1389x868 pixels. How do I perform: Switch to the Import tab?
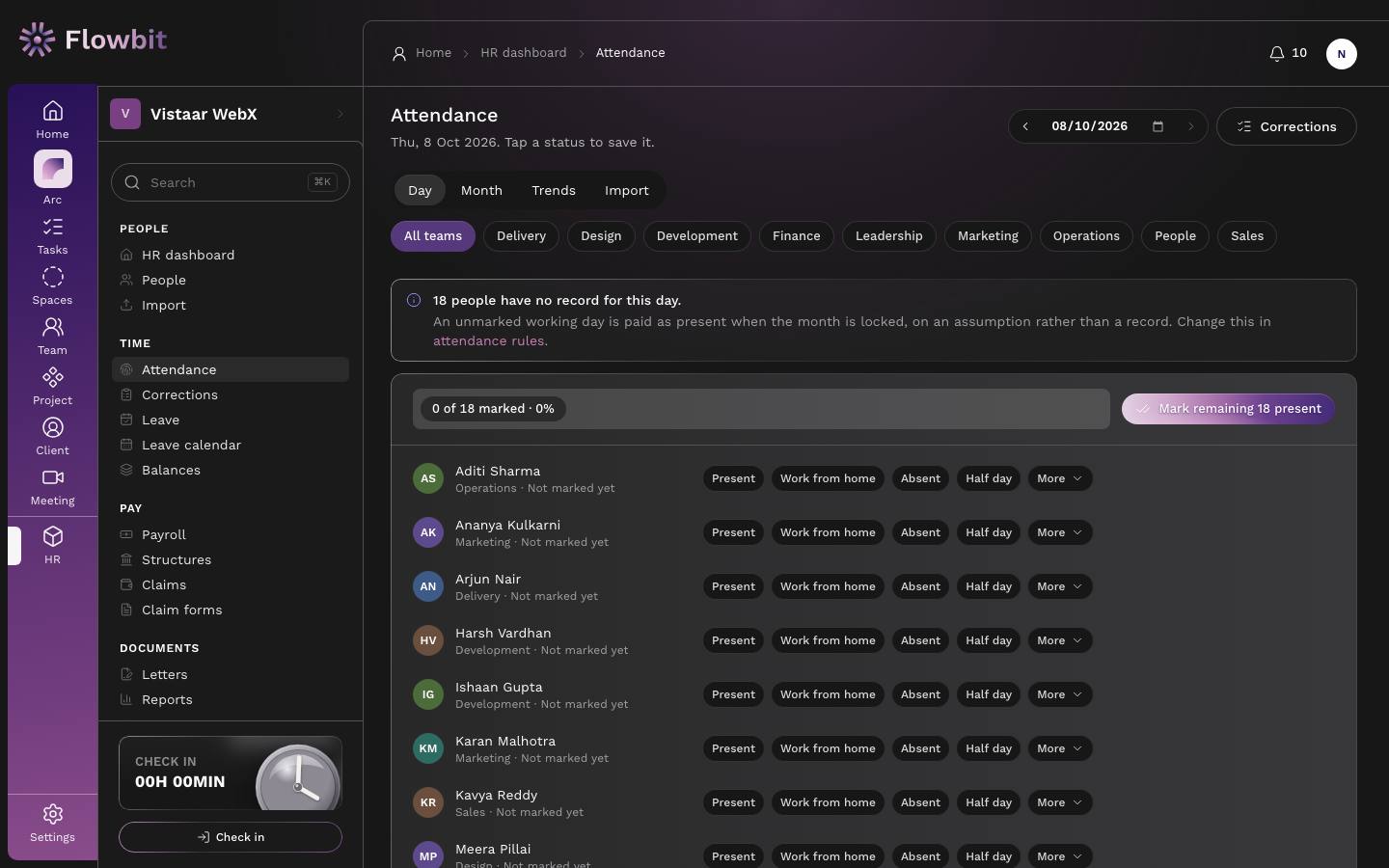[x=627, y=190]
